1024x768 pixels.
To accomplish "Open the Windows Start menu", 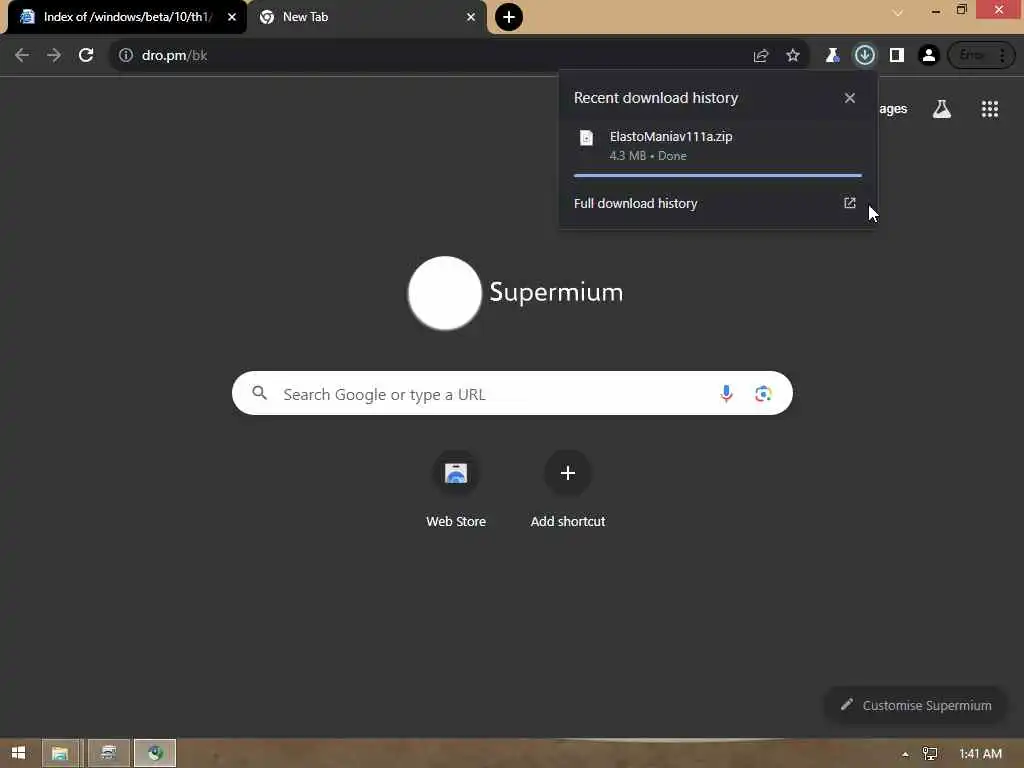I will tap(18, 753).
